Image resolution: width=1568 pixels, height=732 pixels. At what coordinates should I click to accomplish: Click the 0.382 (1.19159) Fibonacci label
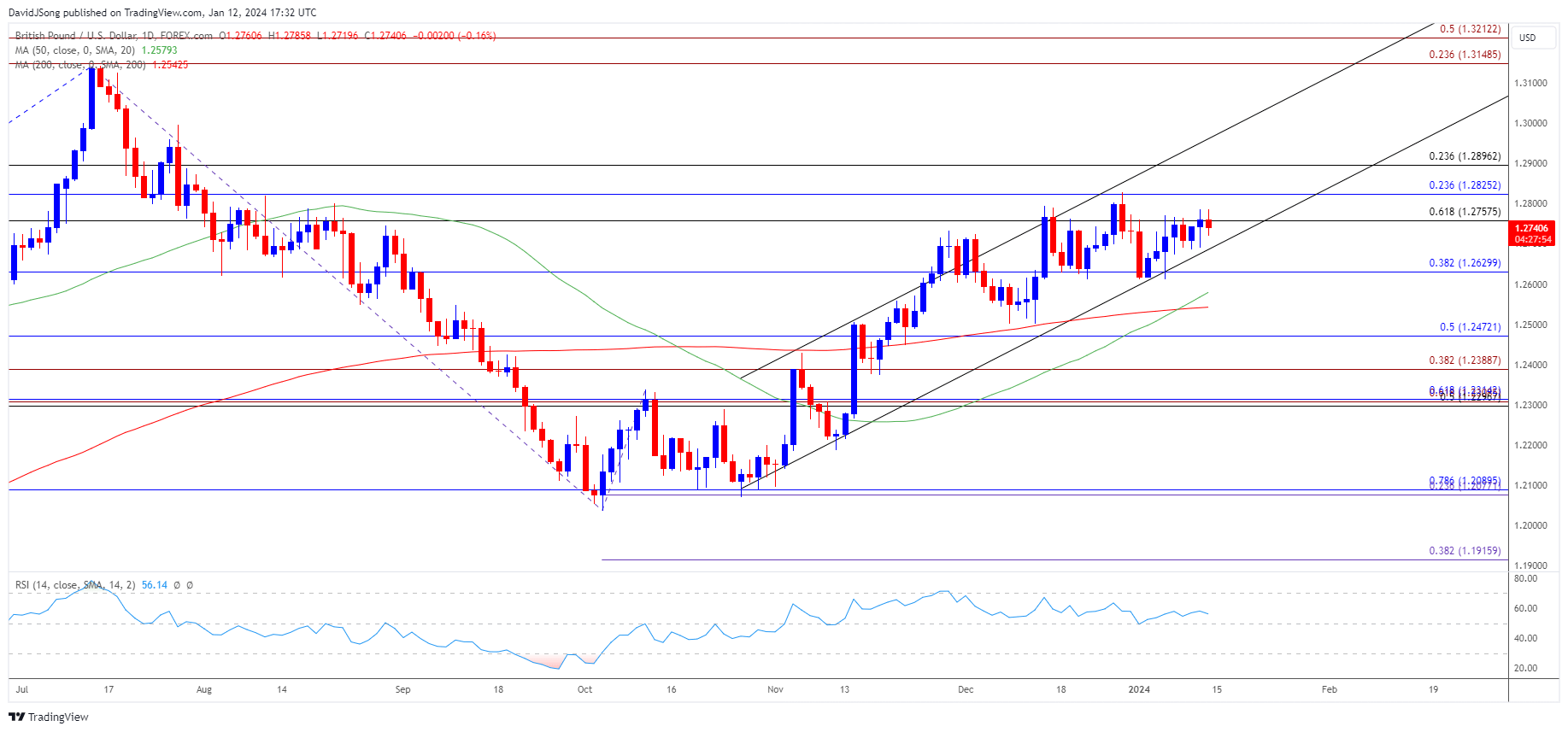pos(1465,551)
